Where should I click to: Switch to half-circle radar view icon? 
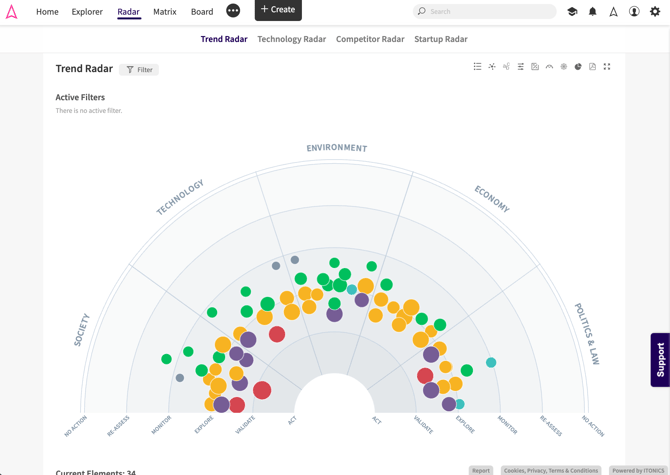(x=549, y=66)
